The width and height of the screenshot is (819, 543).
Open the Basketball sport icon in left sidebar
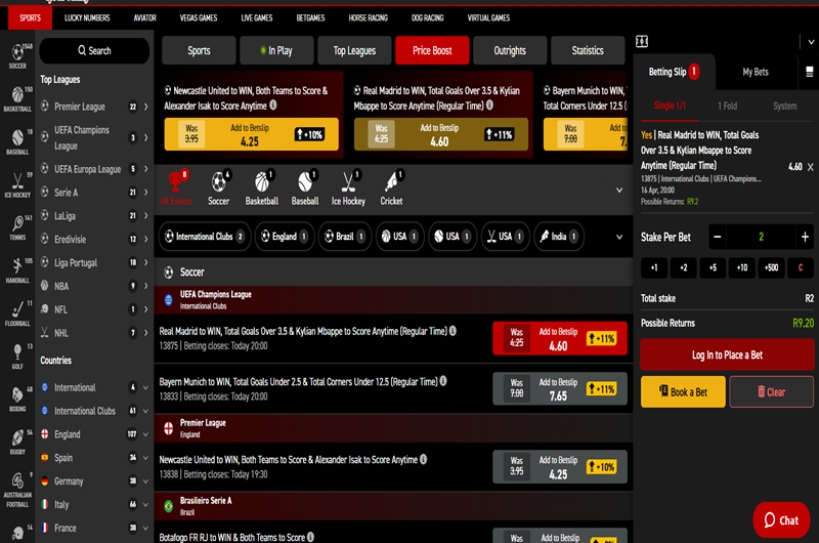pyautogui.click(x=17, y=98)
